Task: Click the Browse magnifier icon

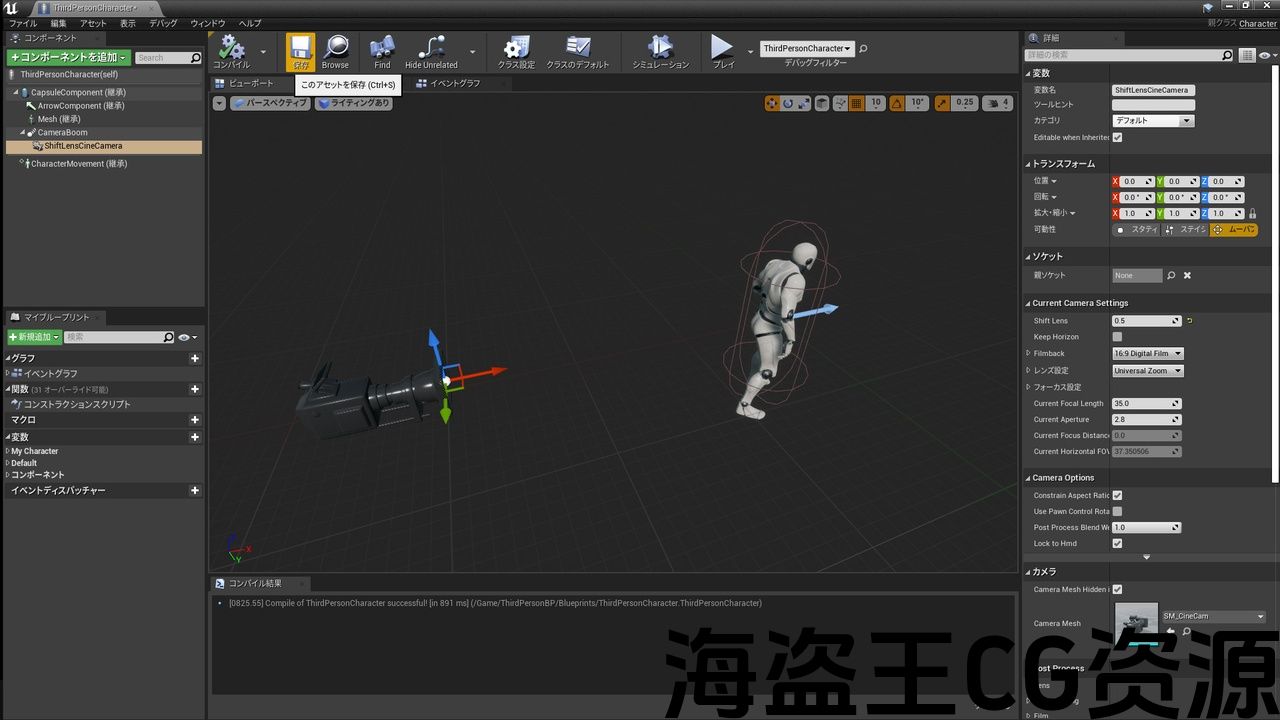Action: (335, 49)
